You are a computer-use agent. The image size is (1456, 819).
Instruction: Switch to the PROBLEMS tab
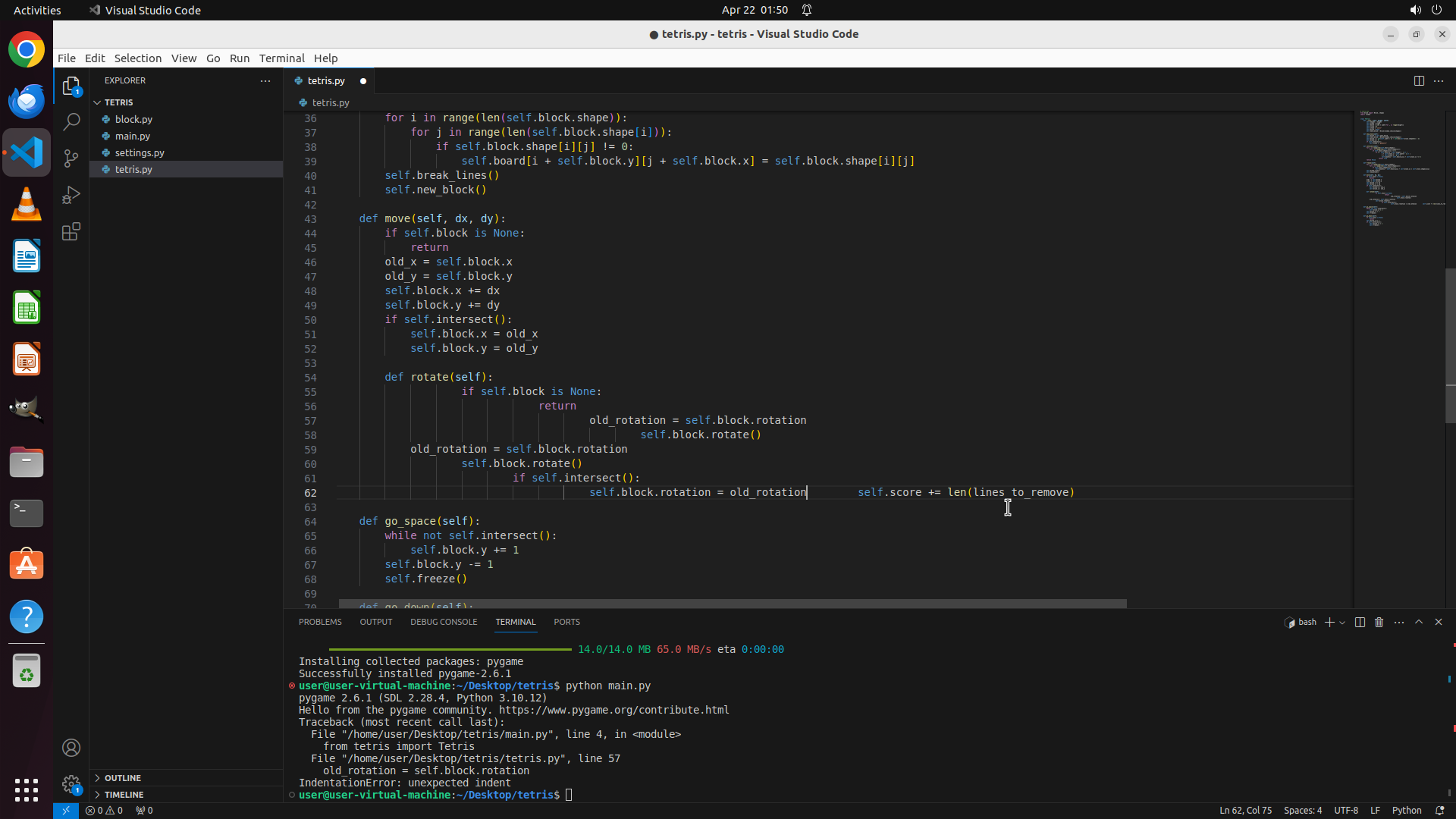[320, 622]
